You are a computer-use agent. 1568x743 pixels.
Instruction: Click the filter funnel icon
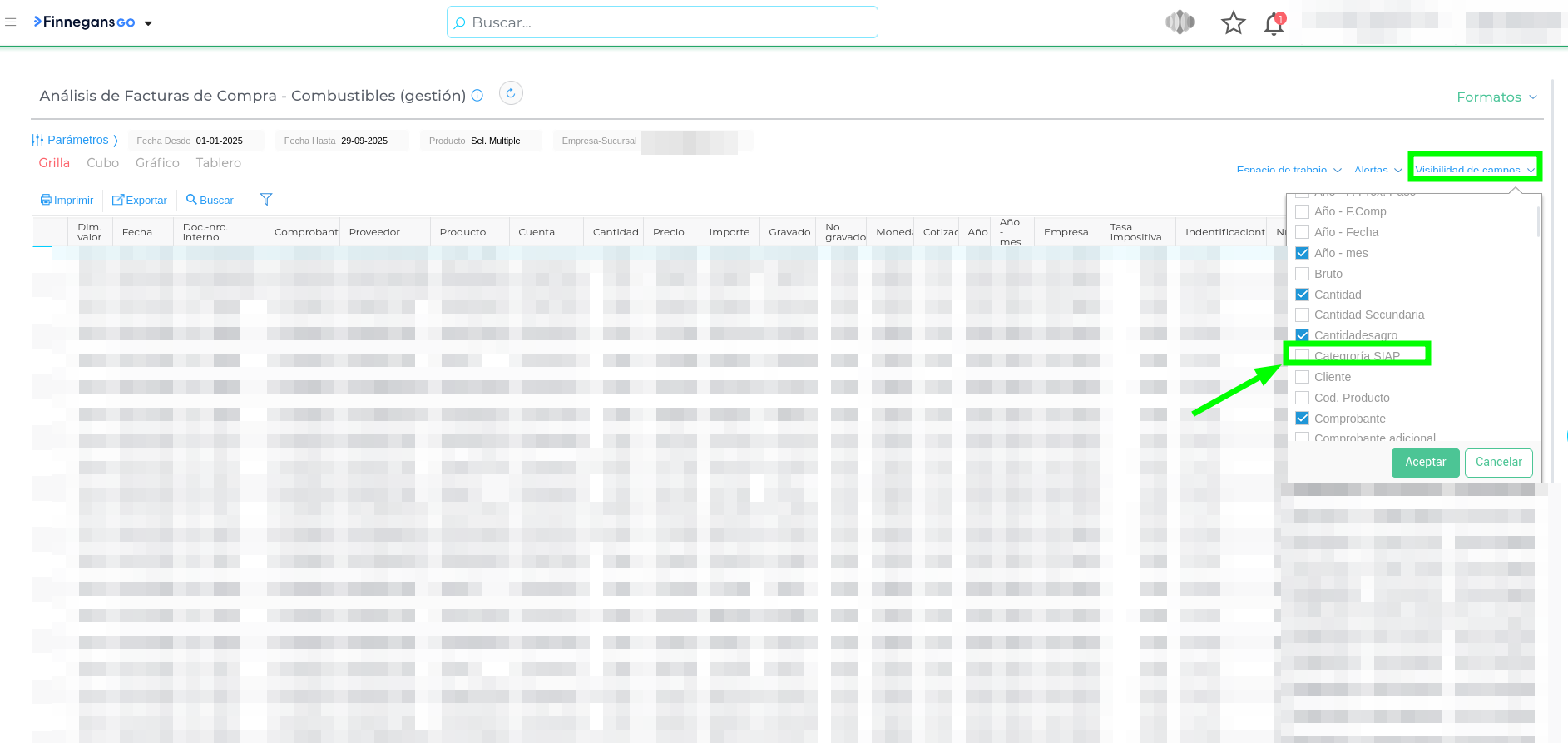pos(266,200)
